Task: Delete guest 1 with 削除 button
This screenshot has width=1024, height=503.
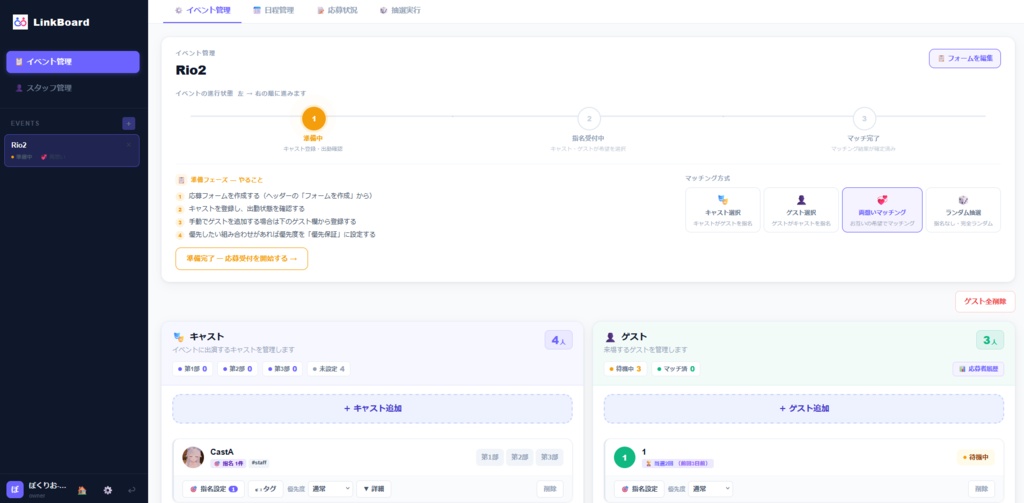Action: click(x=982, y=489)
